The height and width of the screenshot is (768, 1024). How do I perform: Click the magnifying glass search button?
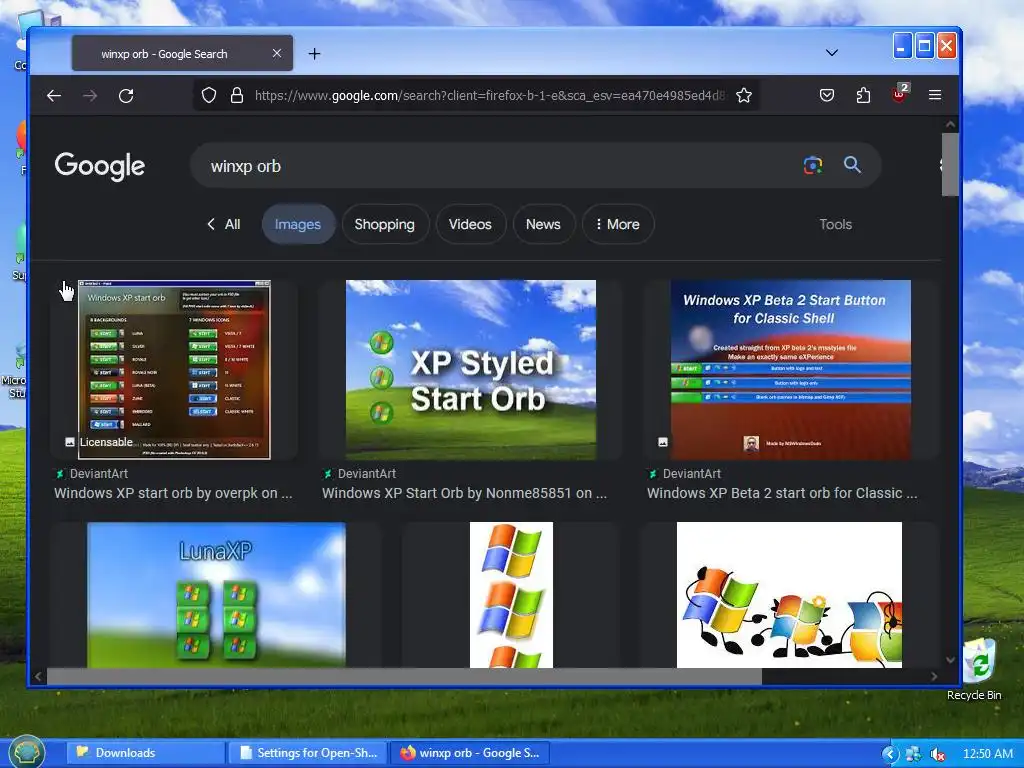(852, 165)
